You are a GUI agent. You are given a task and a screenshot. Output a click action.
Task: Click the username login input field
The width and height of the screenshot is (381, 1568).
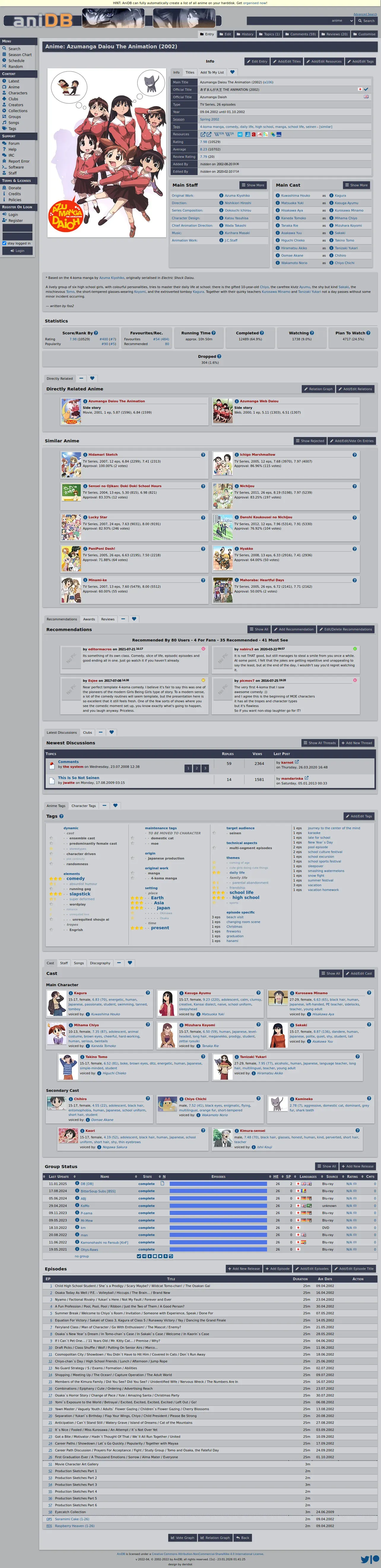pos(18,228)
